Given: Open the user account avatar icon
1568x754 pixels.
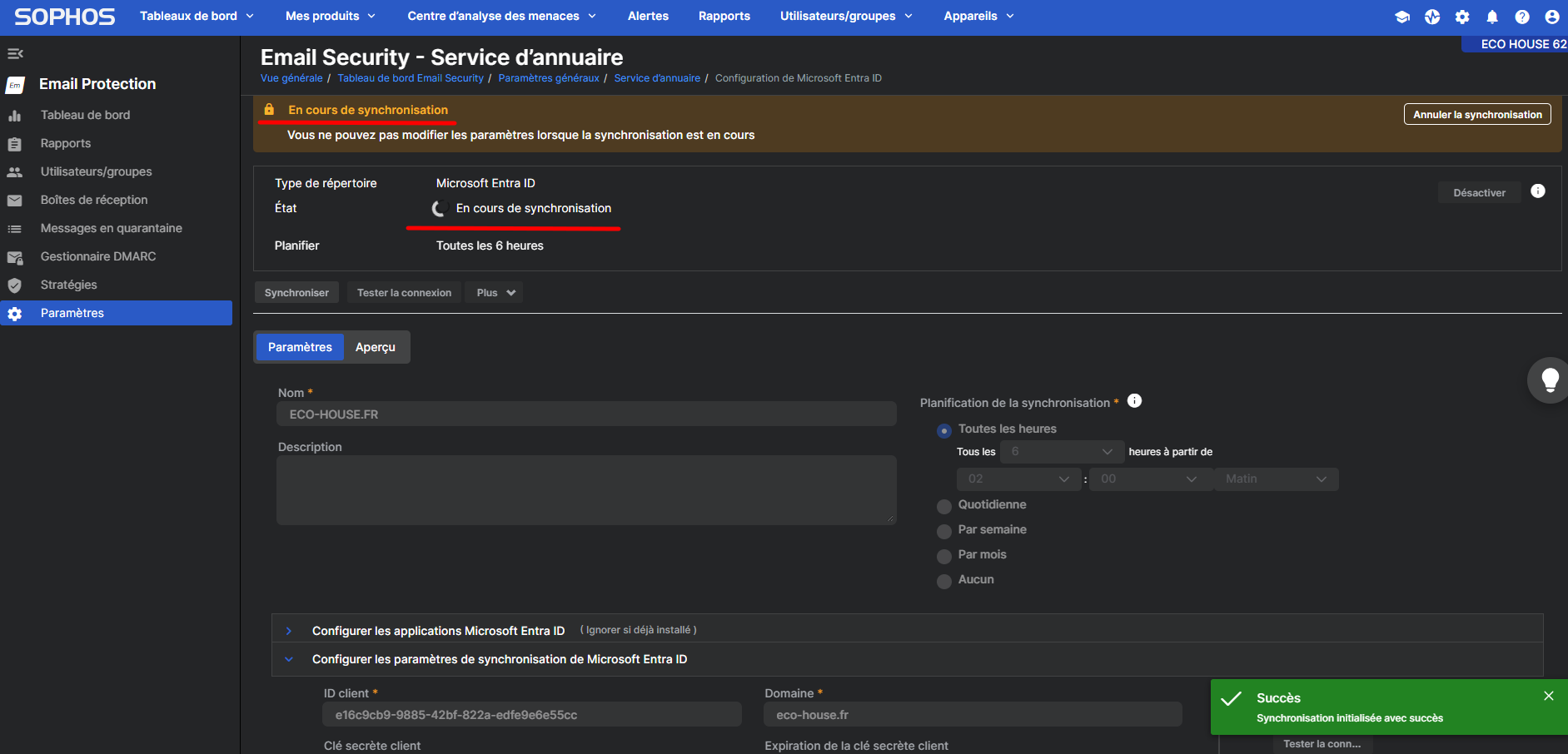Looking at the screenshot, I should [1552, 17].
